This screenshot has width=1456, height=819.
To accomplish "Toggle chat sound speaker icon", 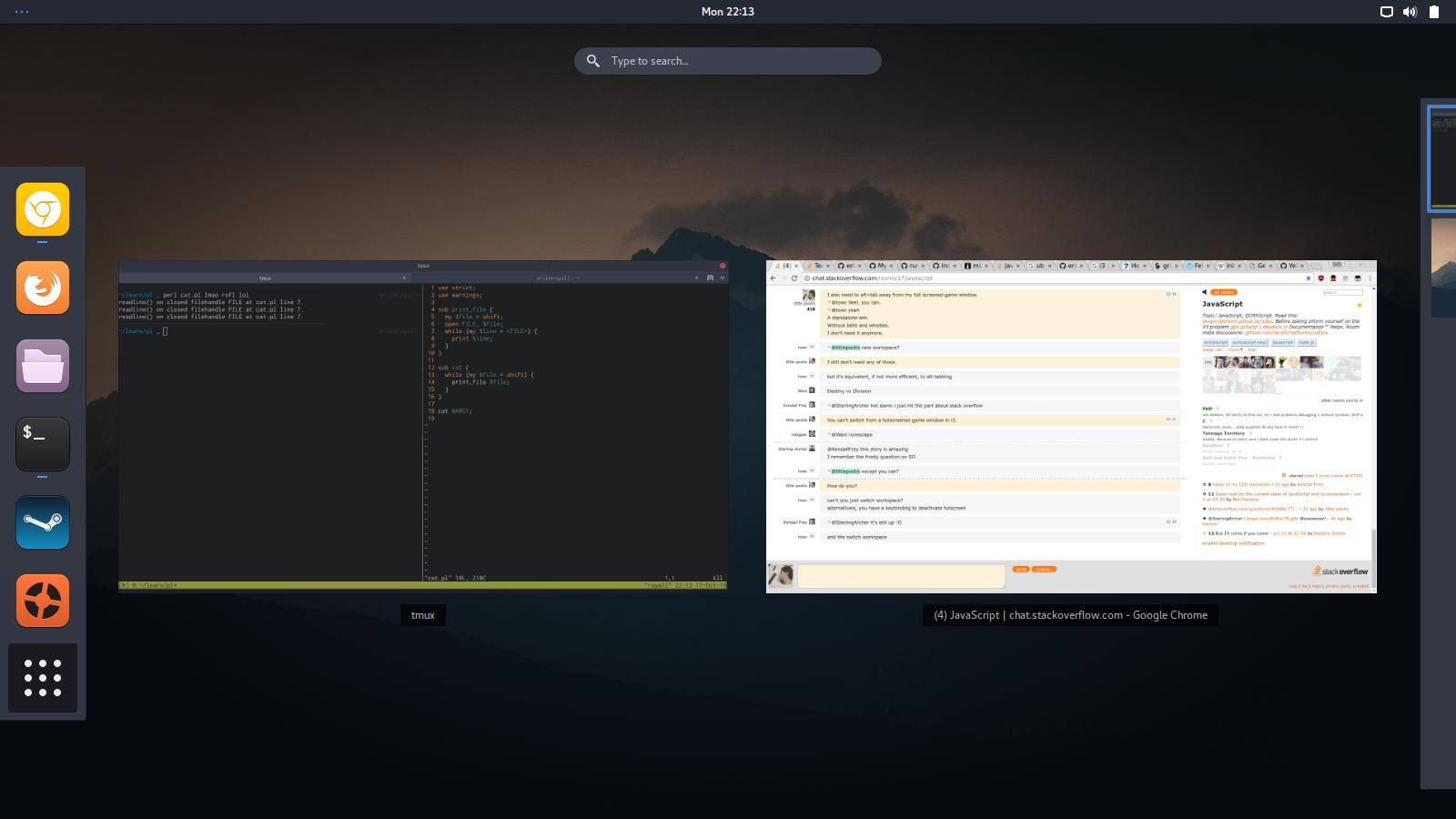I will pos(1204,292).
